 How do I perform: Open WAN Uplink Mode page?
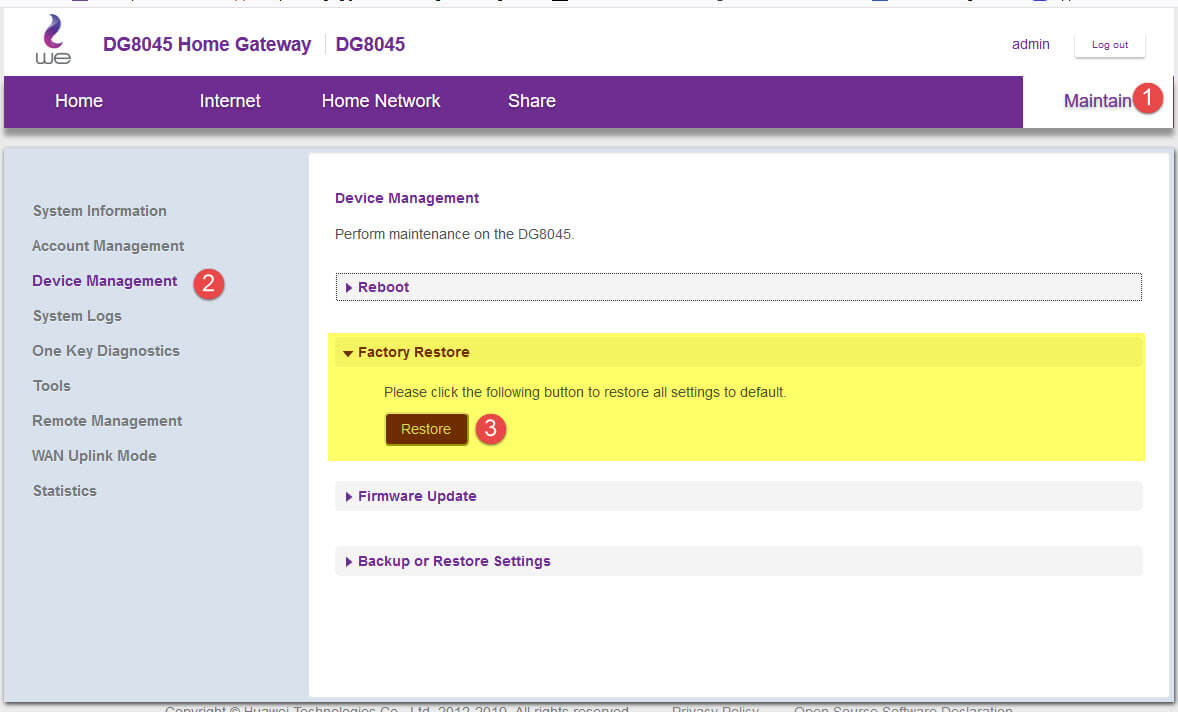point(95,456)
